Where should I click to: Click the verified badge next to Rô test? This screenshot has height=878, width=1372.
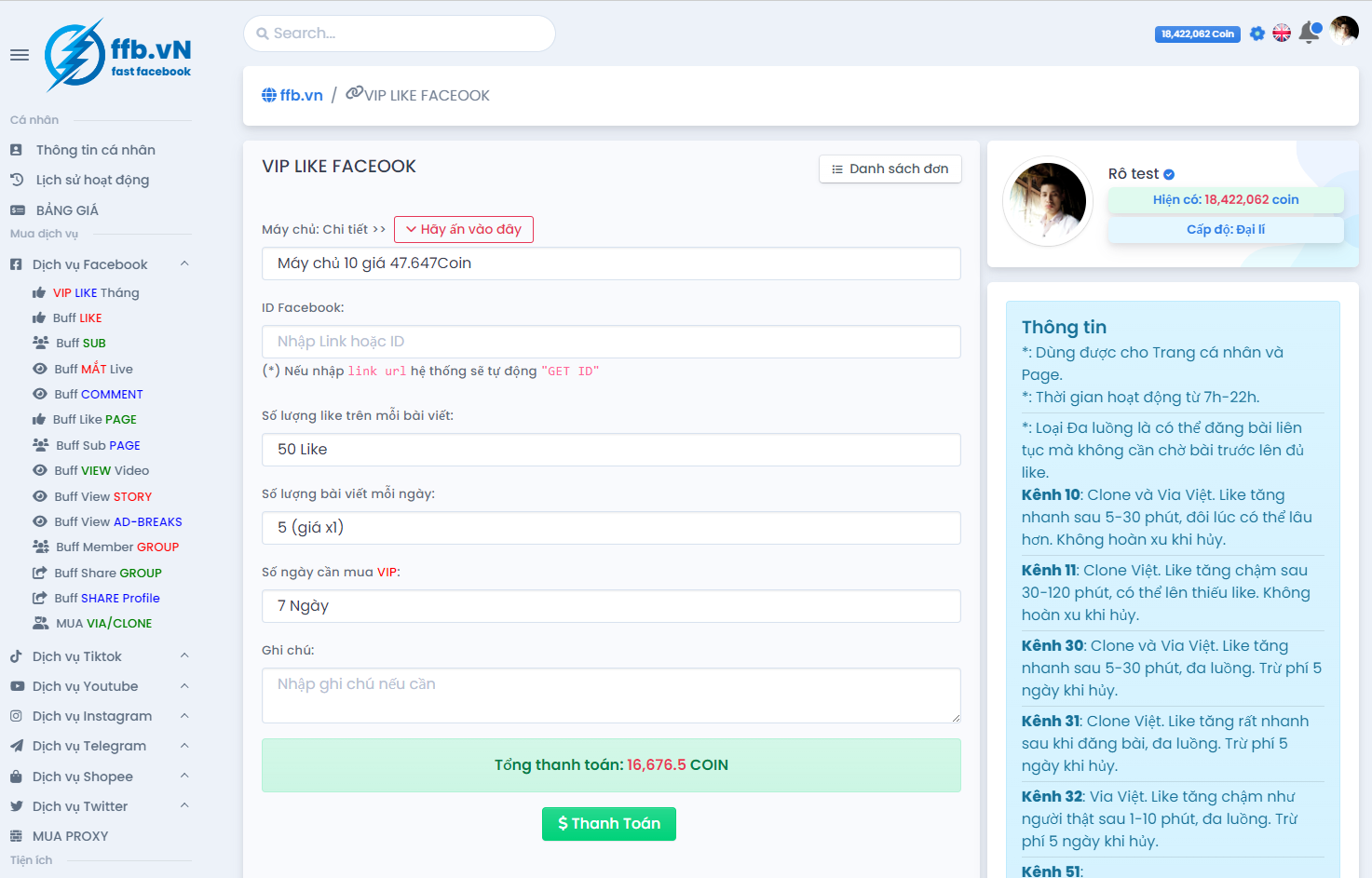[1169, 174]
